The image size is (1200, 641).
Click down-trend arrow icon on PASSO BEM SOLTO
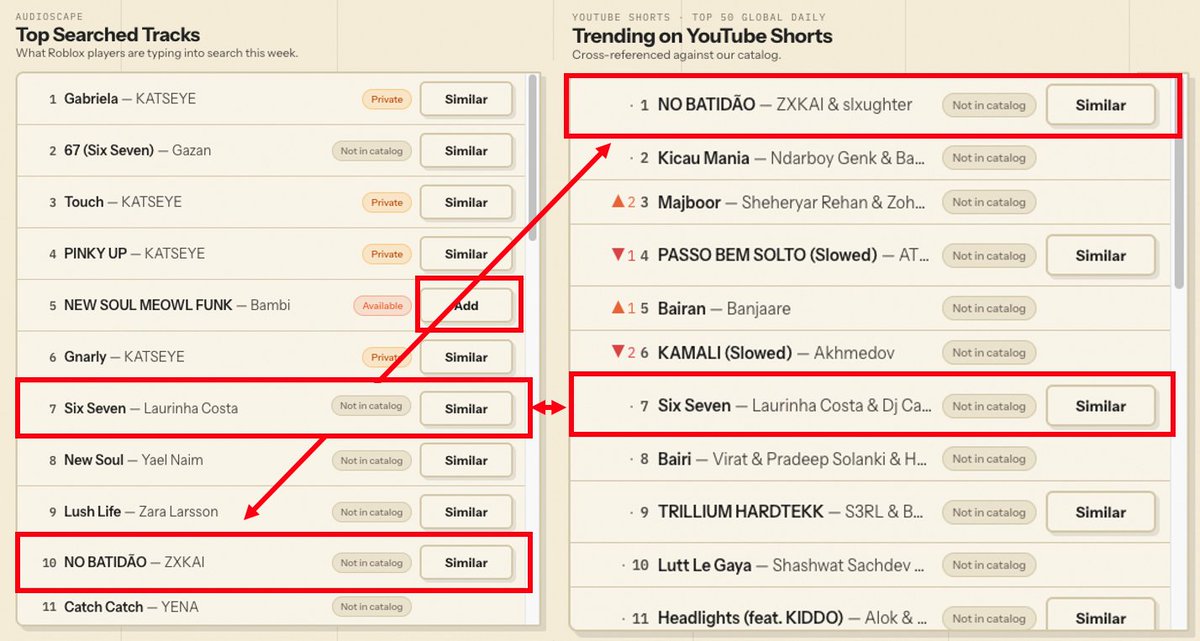click(x=618, y=255)
